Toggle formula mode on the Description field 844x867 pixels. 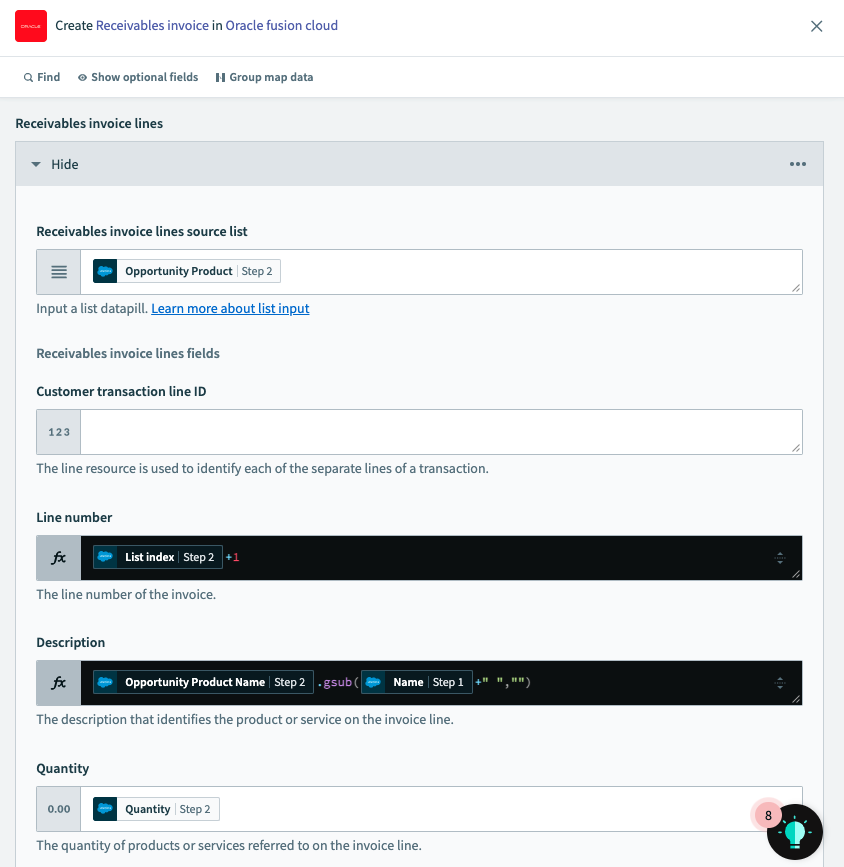click(x=57, y=682)
